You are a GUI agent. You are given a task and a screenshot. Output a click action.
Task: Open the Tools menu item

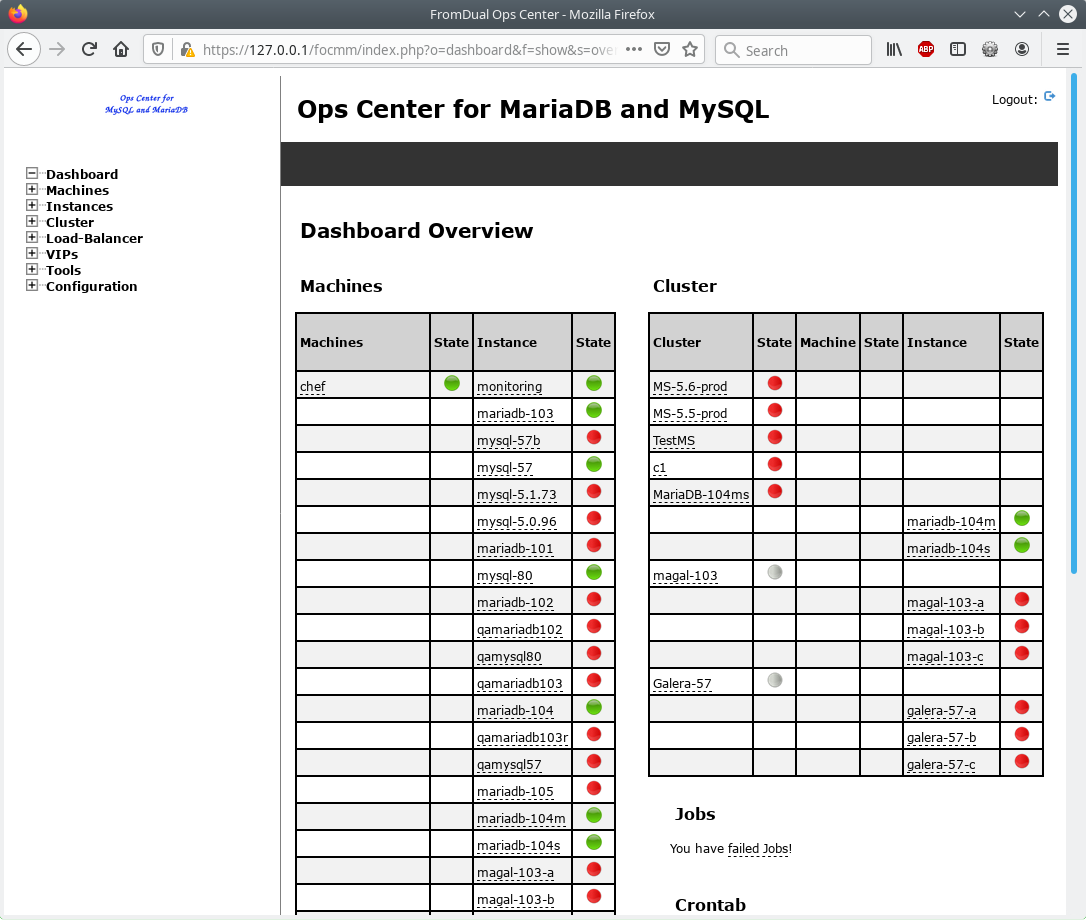pyautogui.click(x=64, y=270)
